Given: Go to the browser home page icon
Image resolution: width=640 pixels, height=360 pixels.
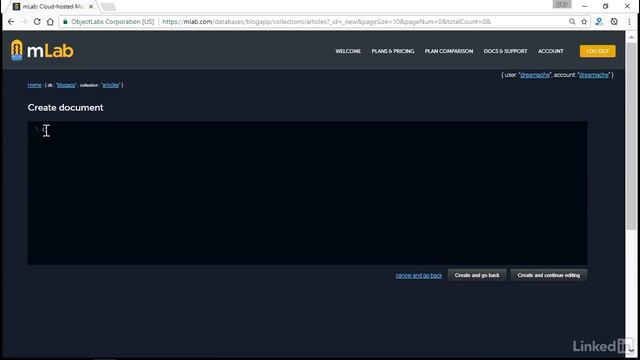Looking at the screenshot, I should pyautogui.click(x=50, y=22).
